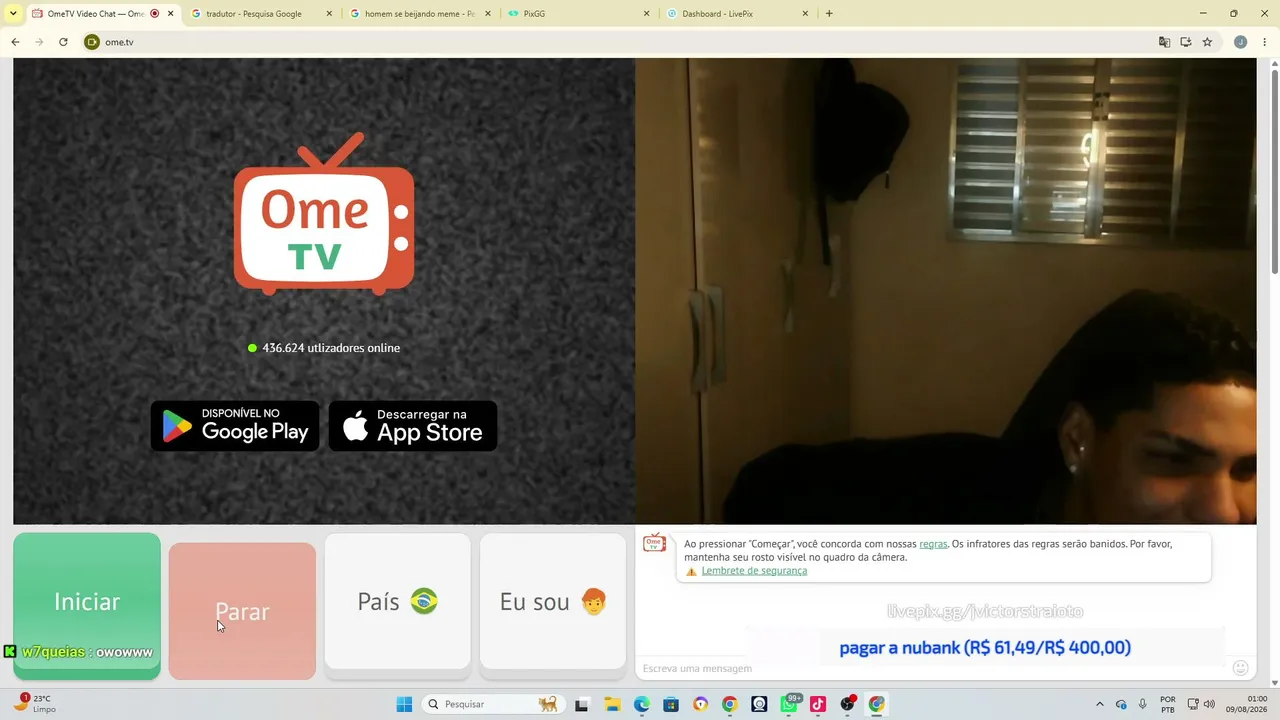Viewport: 1280px width, 720px height.
Task: Go forward to the next page
Action: point(39,42)
